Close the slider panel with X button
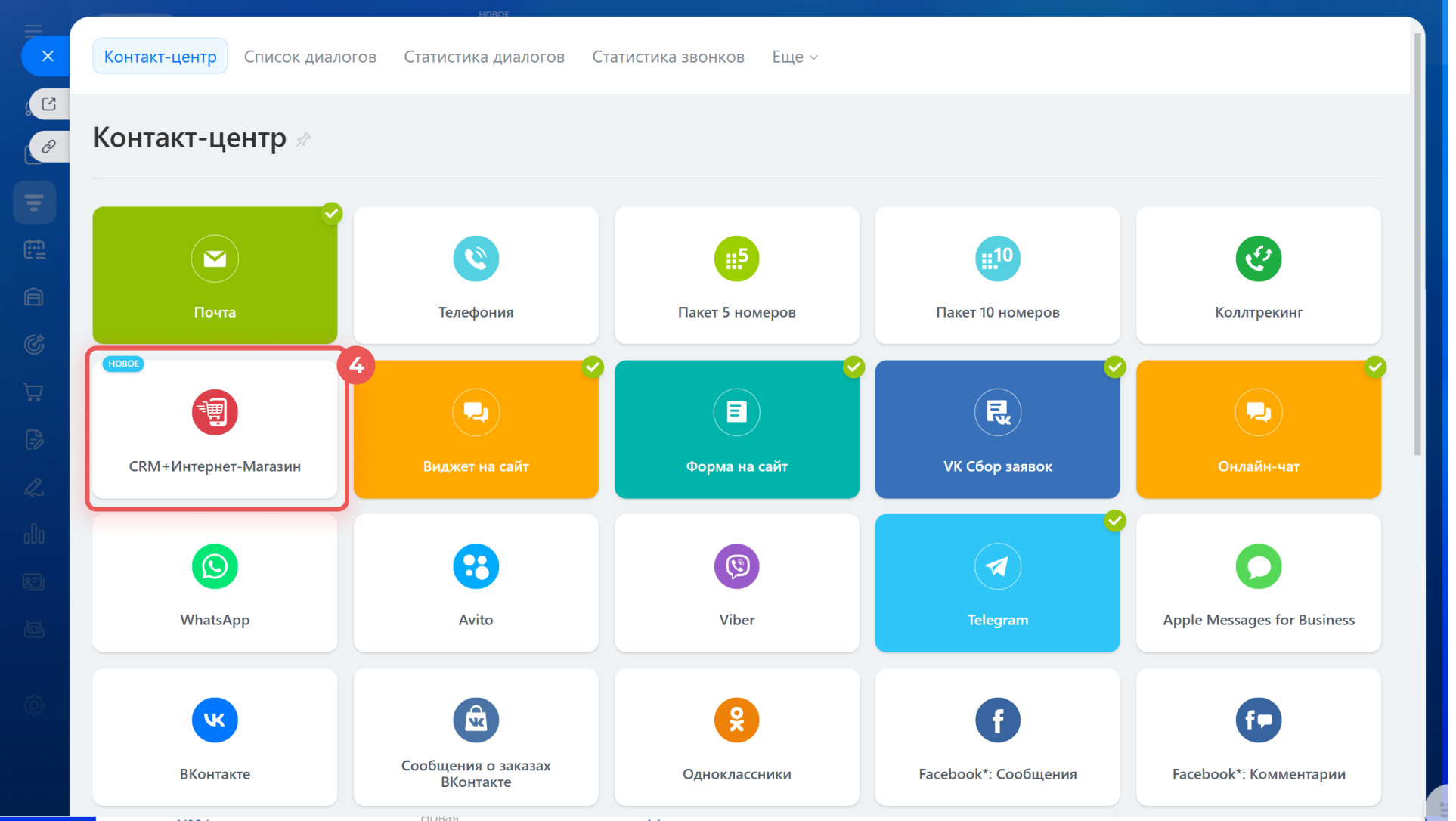Screen dimensions: 1456x821 48,56
